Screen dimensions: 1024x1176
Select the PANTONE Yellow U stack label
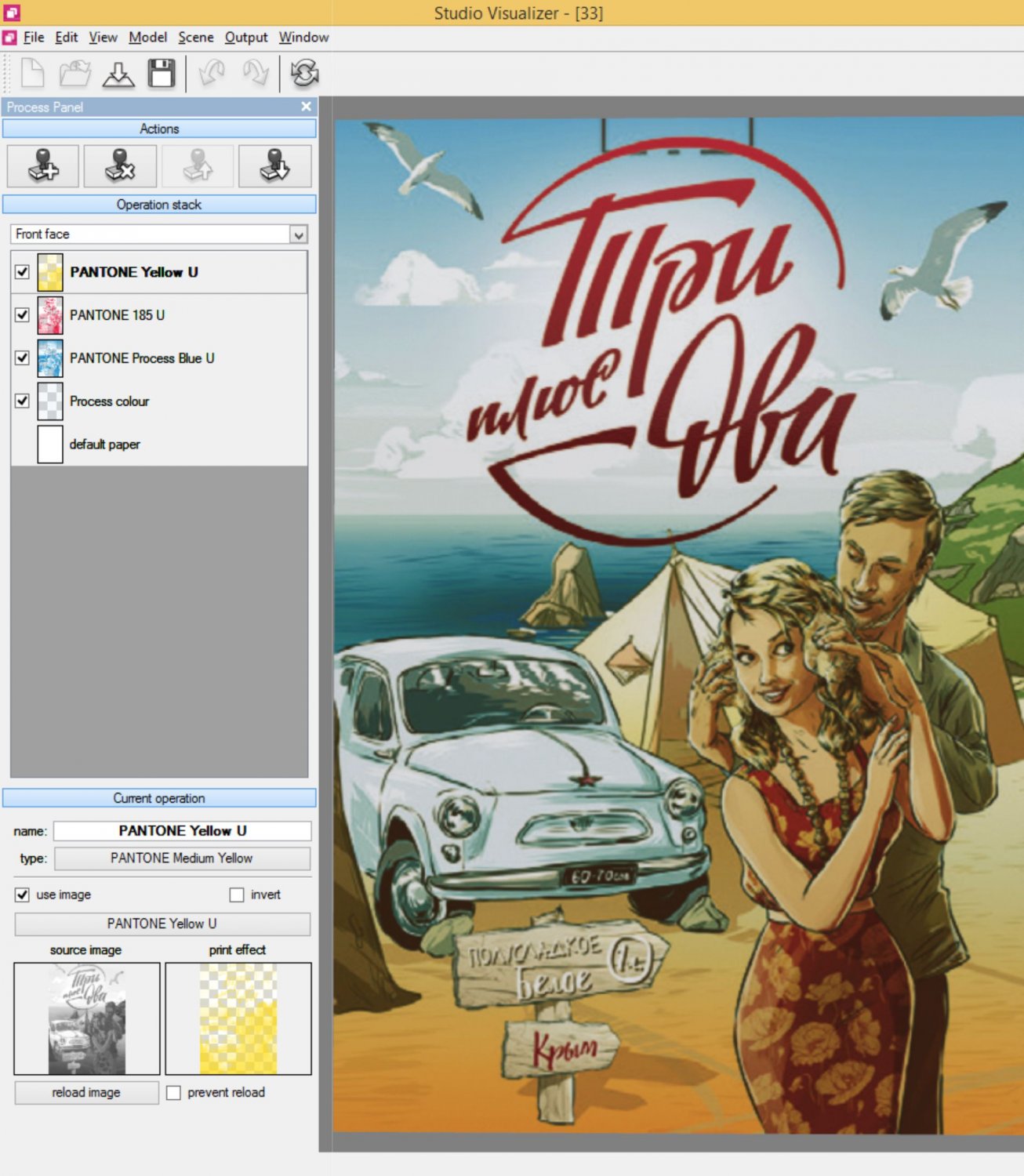click(x=134, y=272)
